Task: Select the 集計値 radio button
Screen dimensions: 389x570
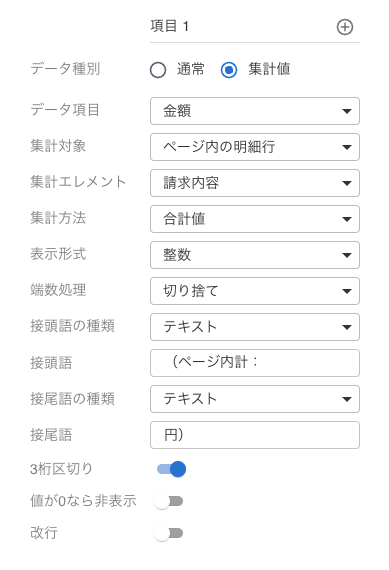Action: [x=229, y=70]
